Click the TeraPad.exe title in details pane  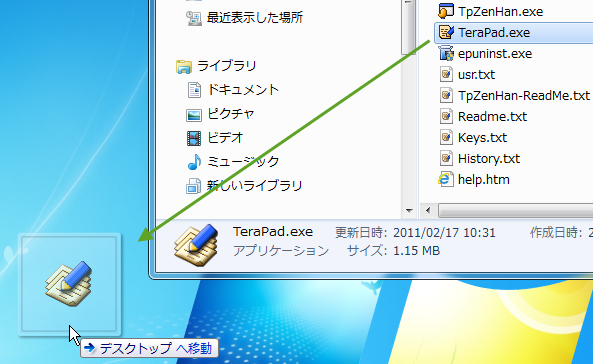tap(273, 232)
